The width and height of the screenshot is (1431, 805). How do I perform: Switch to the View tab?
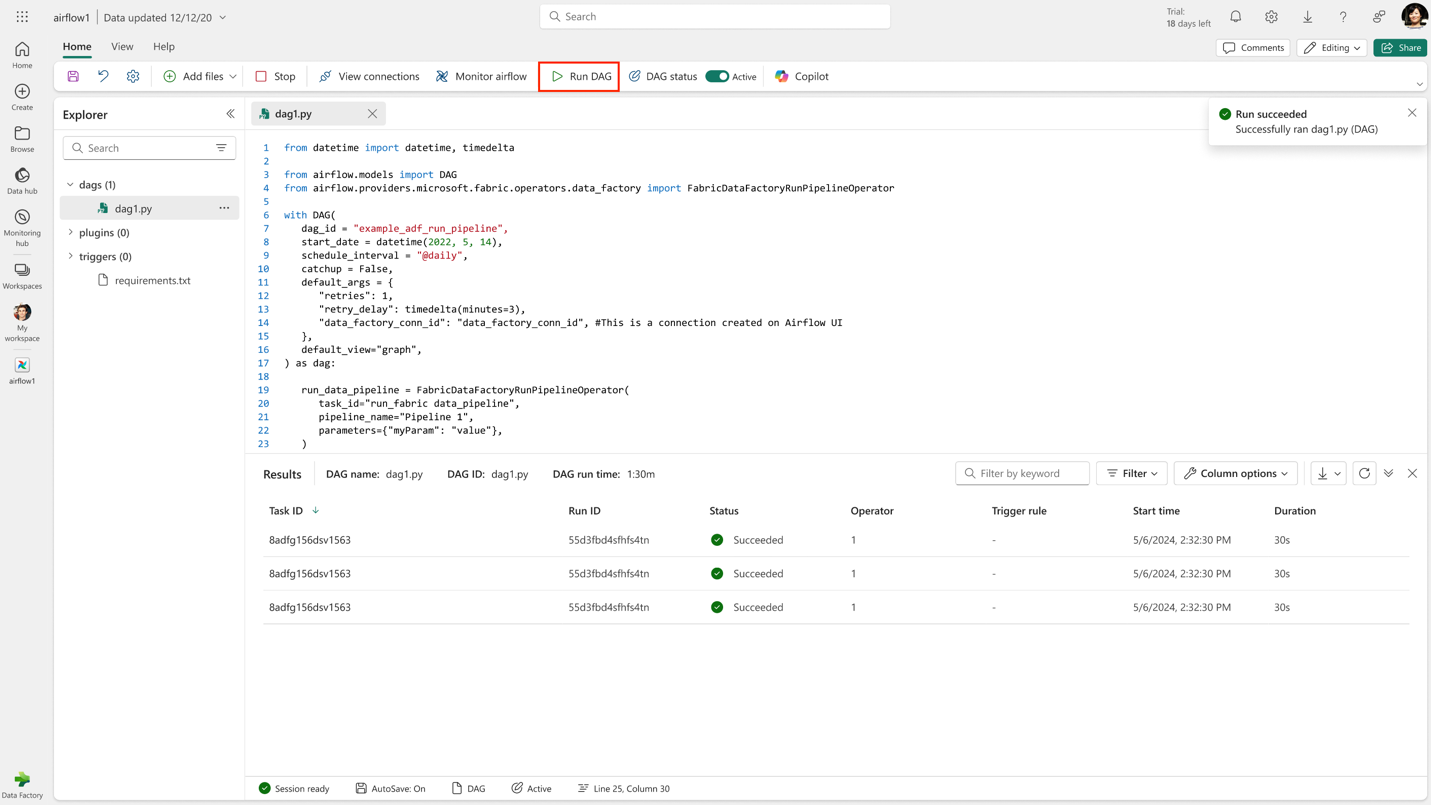122,47
